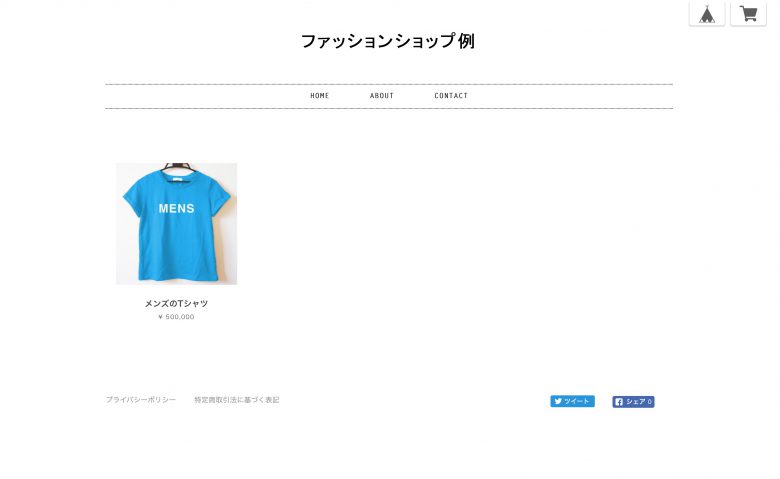Click the Facebook logo icon

pos(619,402)
